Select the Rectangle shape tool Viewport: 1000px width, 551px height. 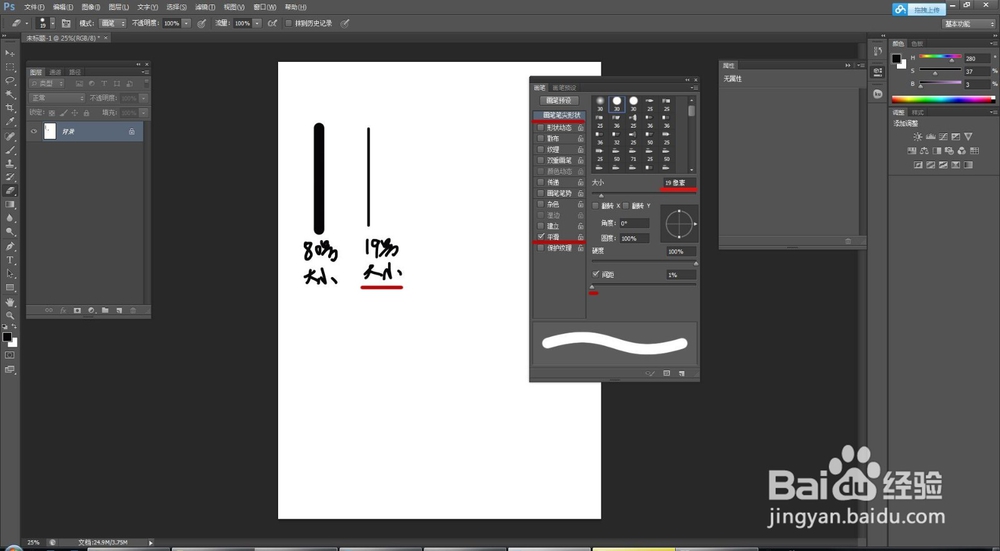tap(10, 288)
